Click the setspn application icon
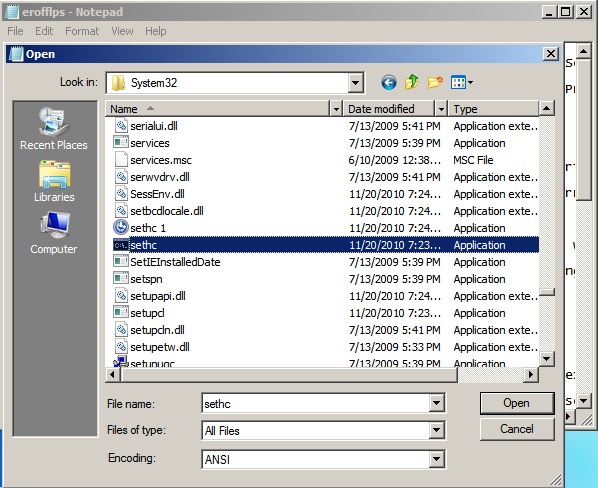598x488 pixels. pyautogui.click(x=121, y=279)
